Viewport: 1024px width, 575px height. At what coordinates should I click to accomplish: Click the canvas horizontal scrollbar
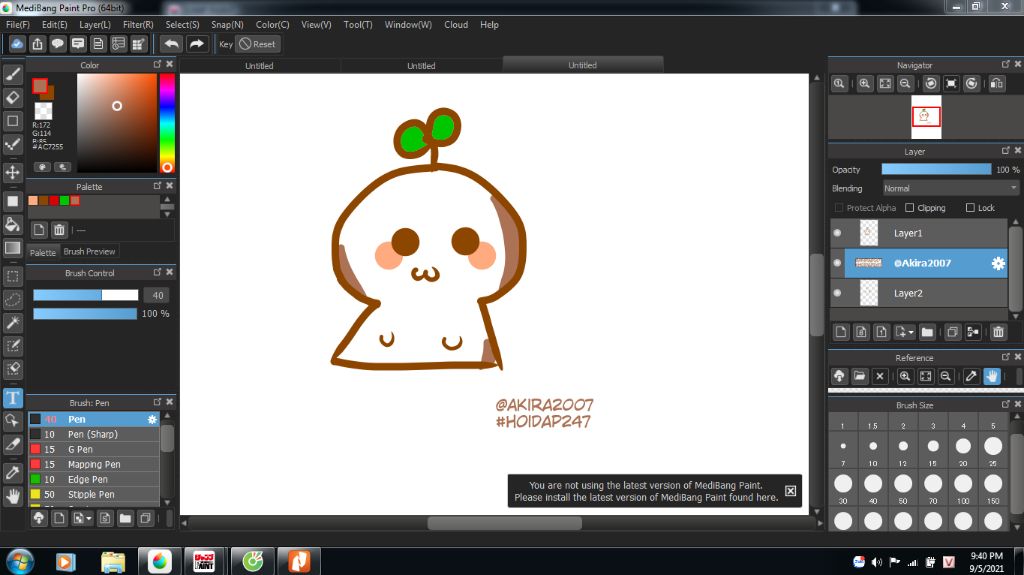click(504, 523)
